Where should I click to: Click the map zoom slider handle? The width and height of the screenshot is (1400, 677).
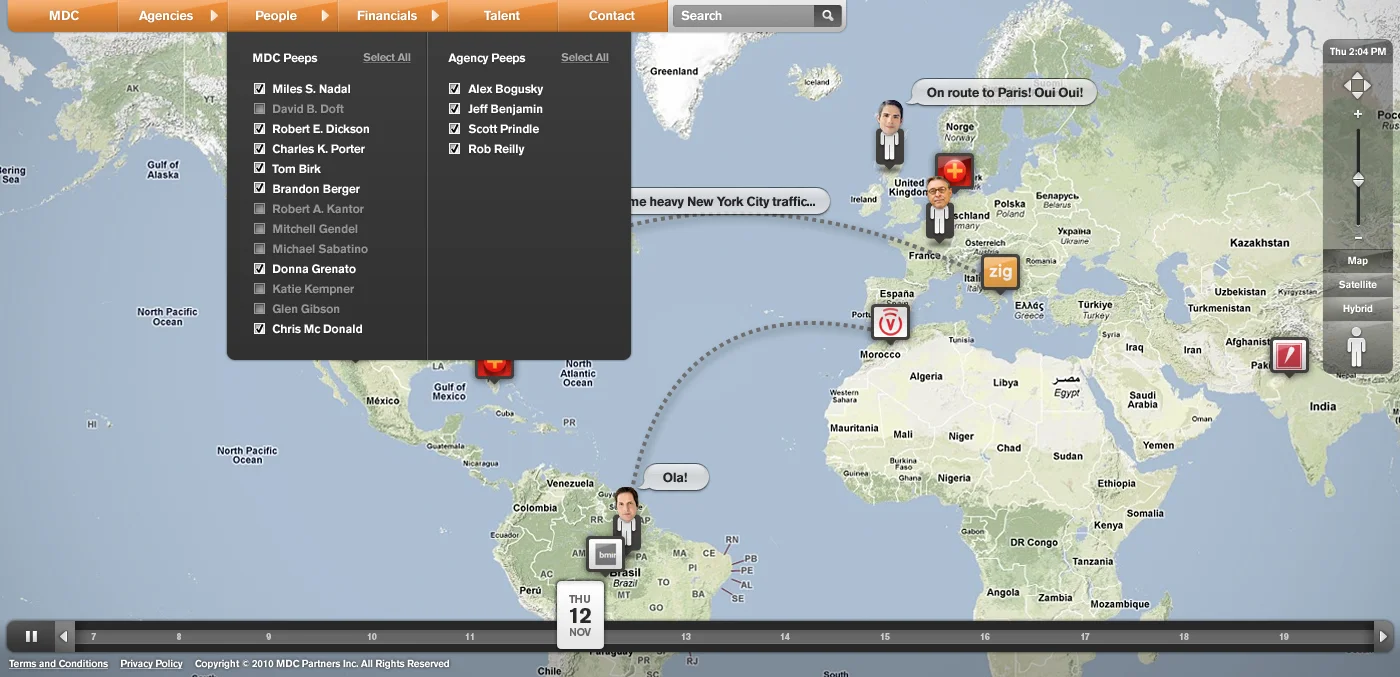pyautogui.click(x=1357, y=180)
